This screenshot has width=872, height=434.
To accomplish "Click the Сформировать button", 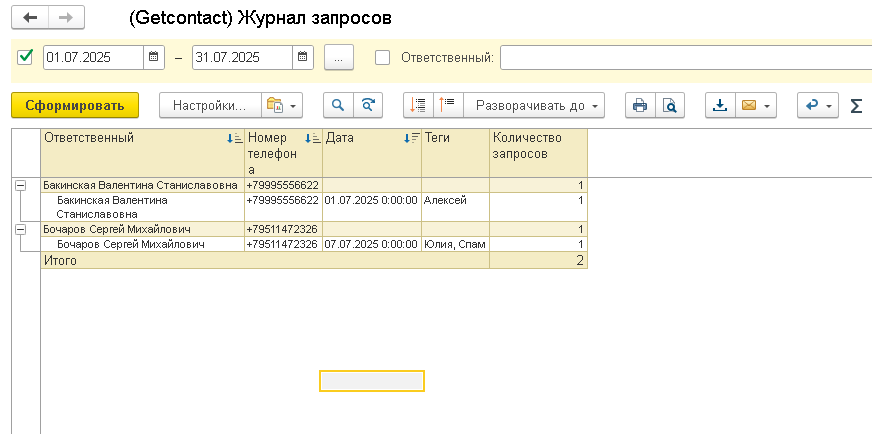I will coord(75,105).
